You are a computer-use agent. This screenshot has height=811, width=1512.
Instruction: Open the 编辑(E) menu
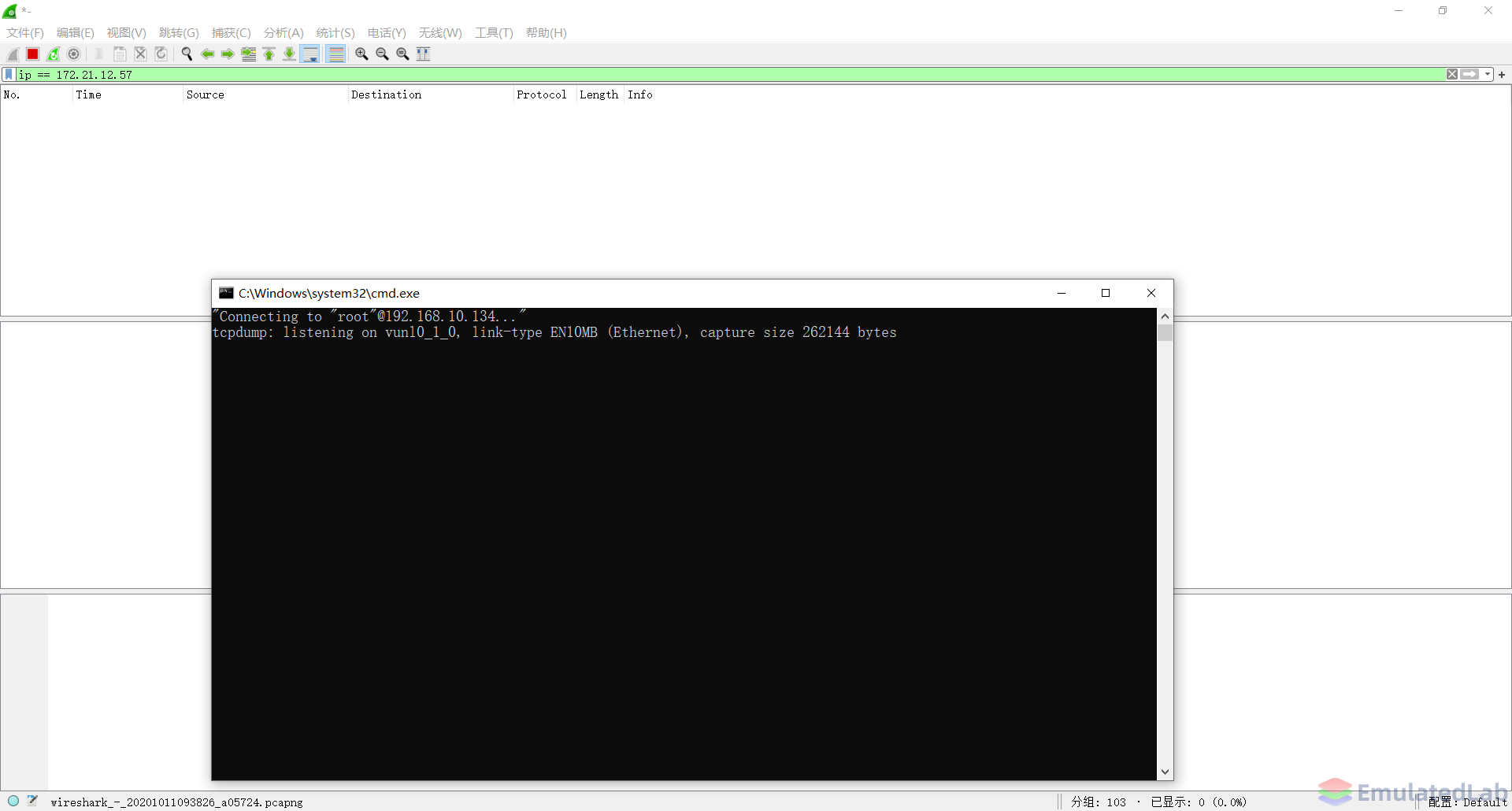(x=76, y=33)
